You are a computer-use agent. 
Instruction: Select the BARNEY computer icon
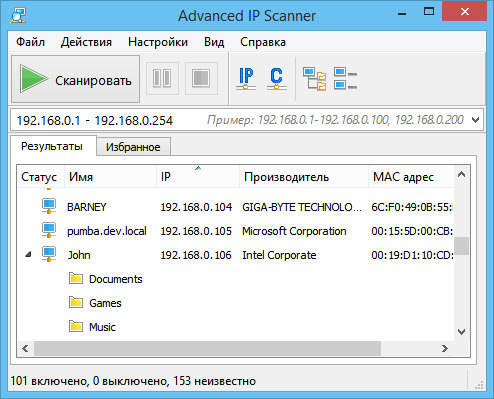click(49, 206)
